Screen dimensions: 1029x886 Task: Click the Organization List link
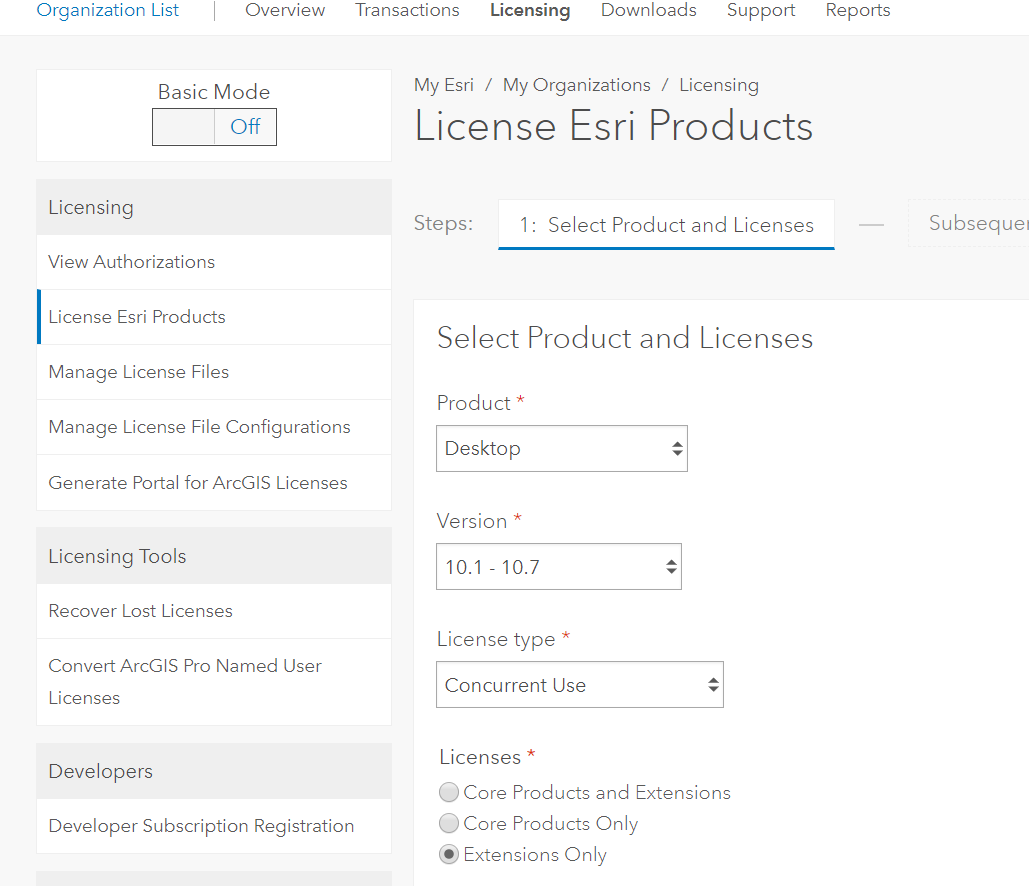coord(108,11)
